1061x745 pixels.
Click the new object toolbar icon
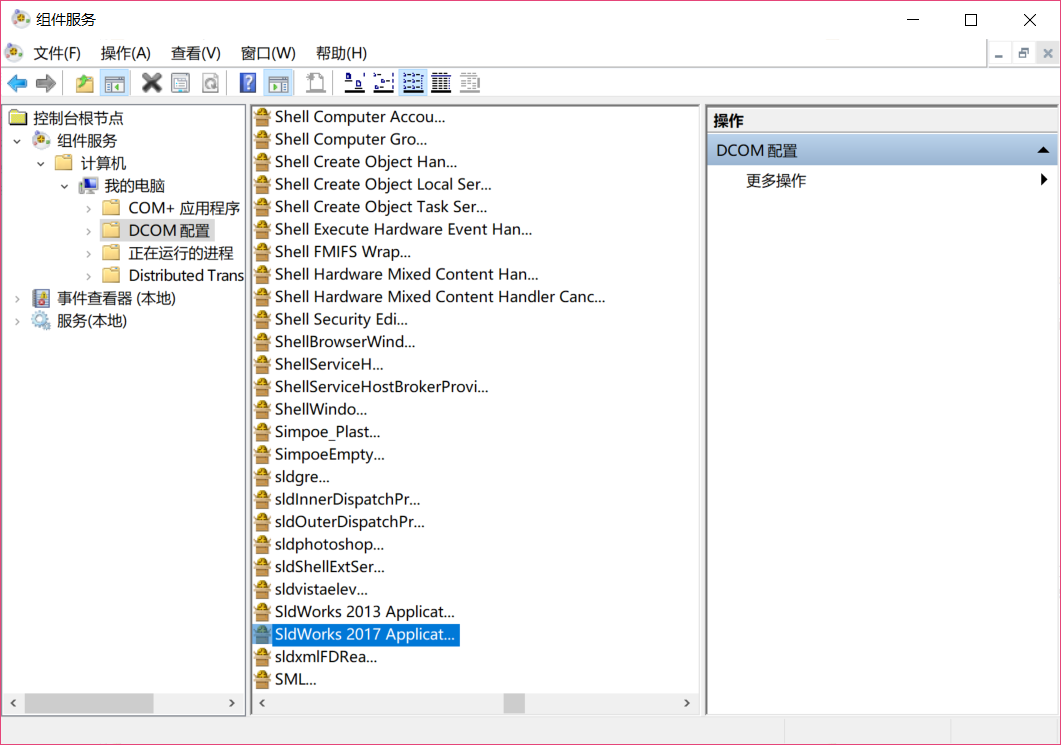(x=315, y=83)
